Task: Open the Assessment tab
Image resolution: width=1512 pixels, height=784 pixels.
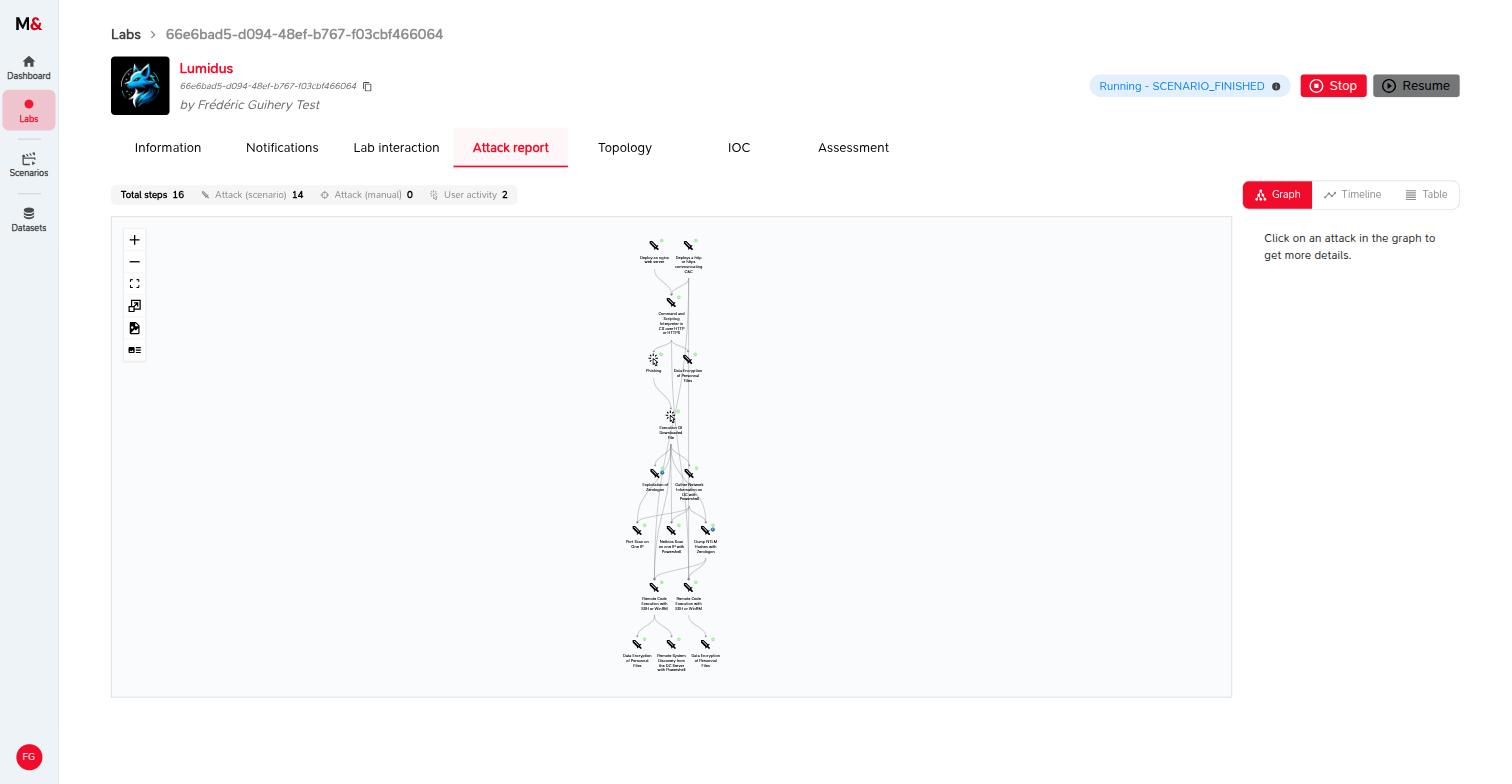Action: click(853, 148)
